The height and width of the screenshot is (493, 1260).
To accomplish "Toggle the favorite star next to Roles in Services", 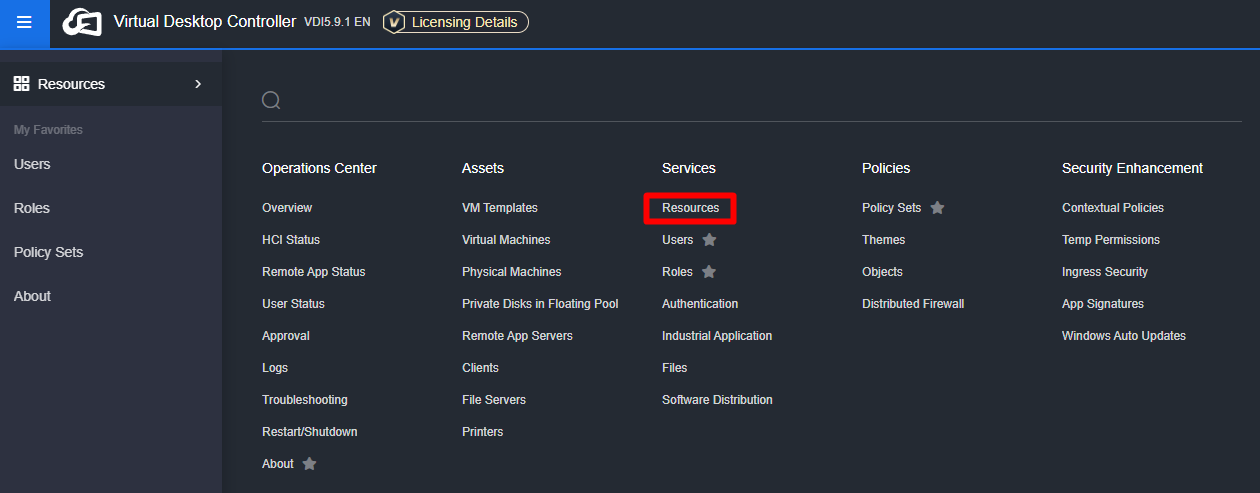I will (x=709, y=272).
